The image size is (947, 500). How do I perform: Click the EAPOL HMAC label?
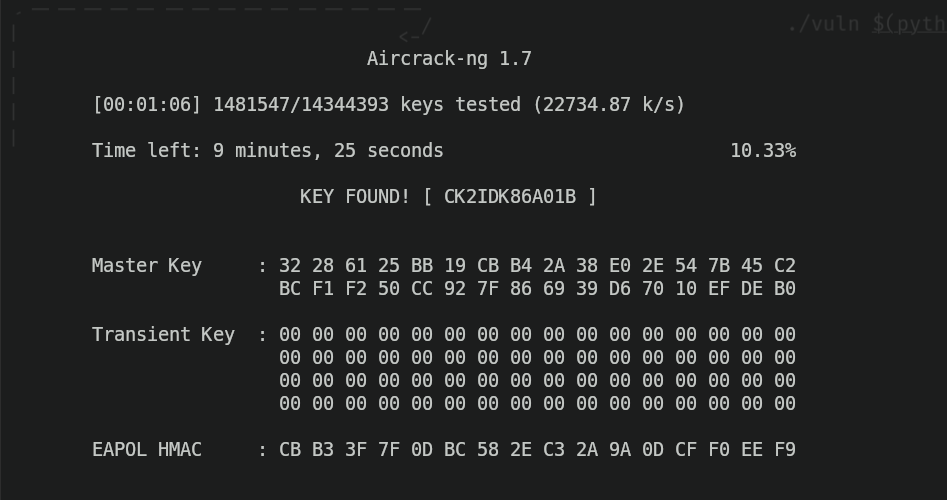(x=146, y=450)
